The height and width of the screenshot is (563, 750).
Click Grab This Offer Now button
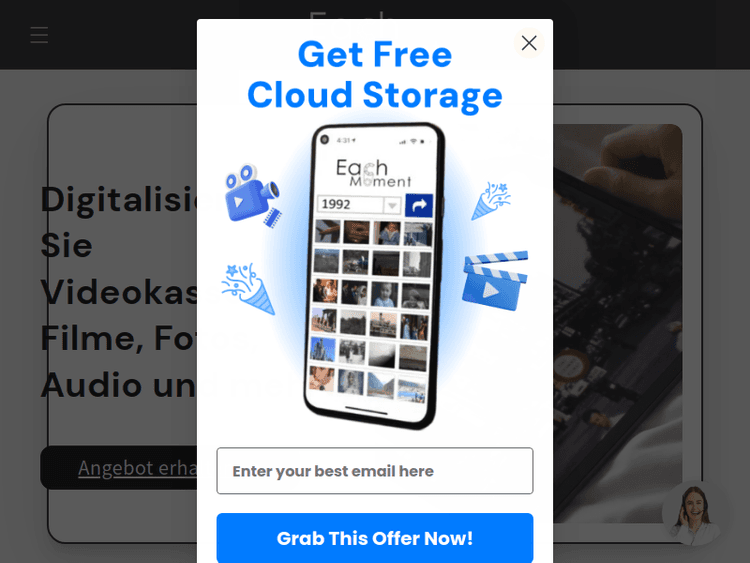pos(375,538)
